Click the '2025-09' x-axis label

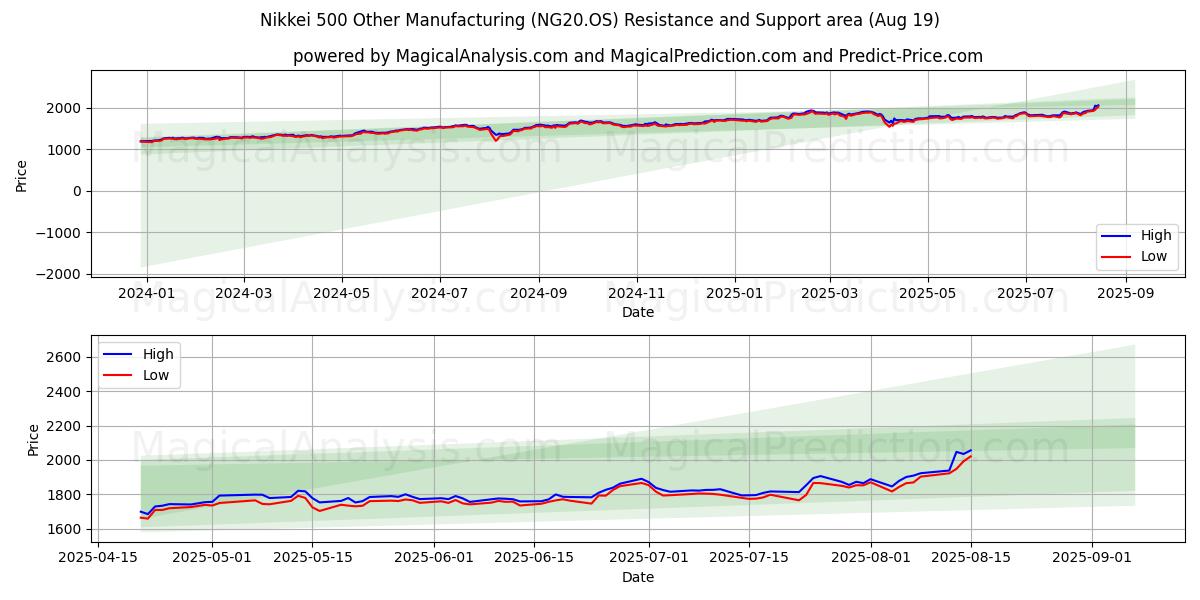click(1126, 294)
